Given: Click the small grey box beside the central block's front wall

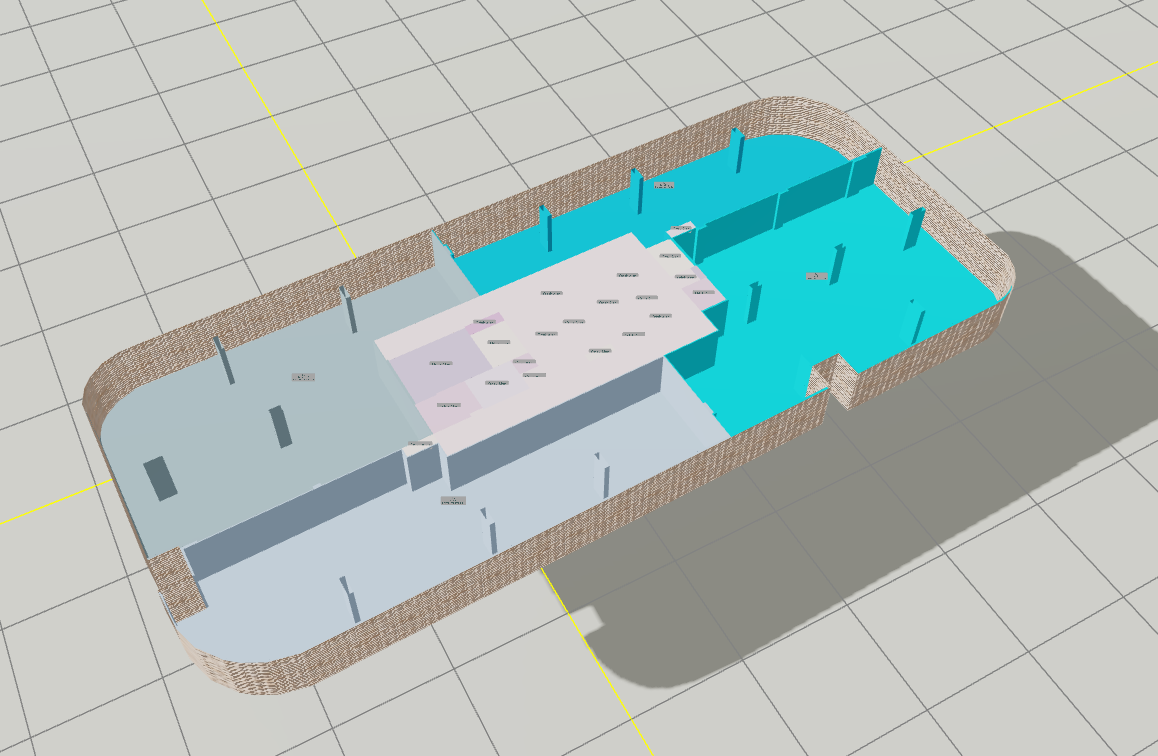Looking at the screenshot, I should point(423,468).
